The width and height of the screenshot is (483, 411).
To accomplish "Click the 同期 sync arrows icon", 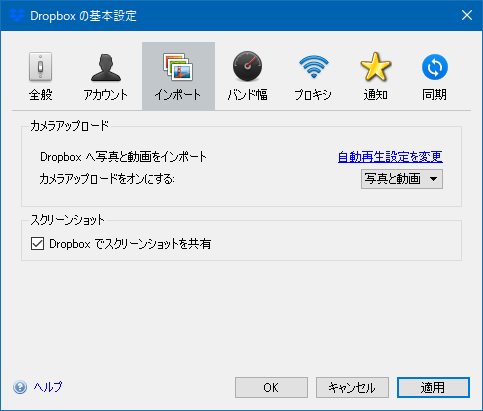I will point(435,67).
